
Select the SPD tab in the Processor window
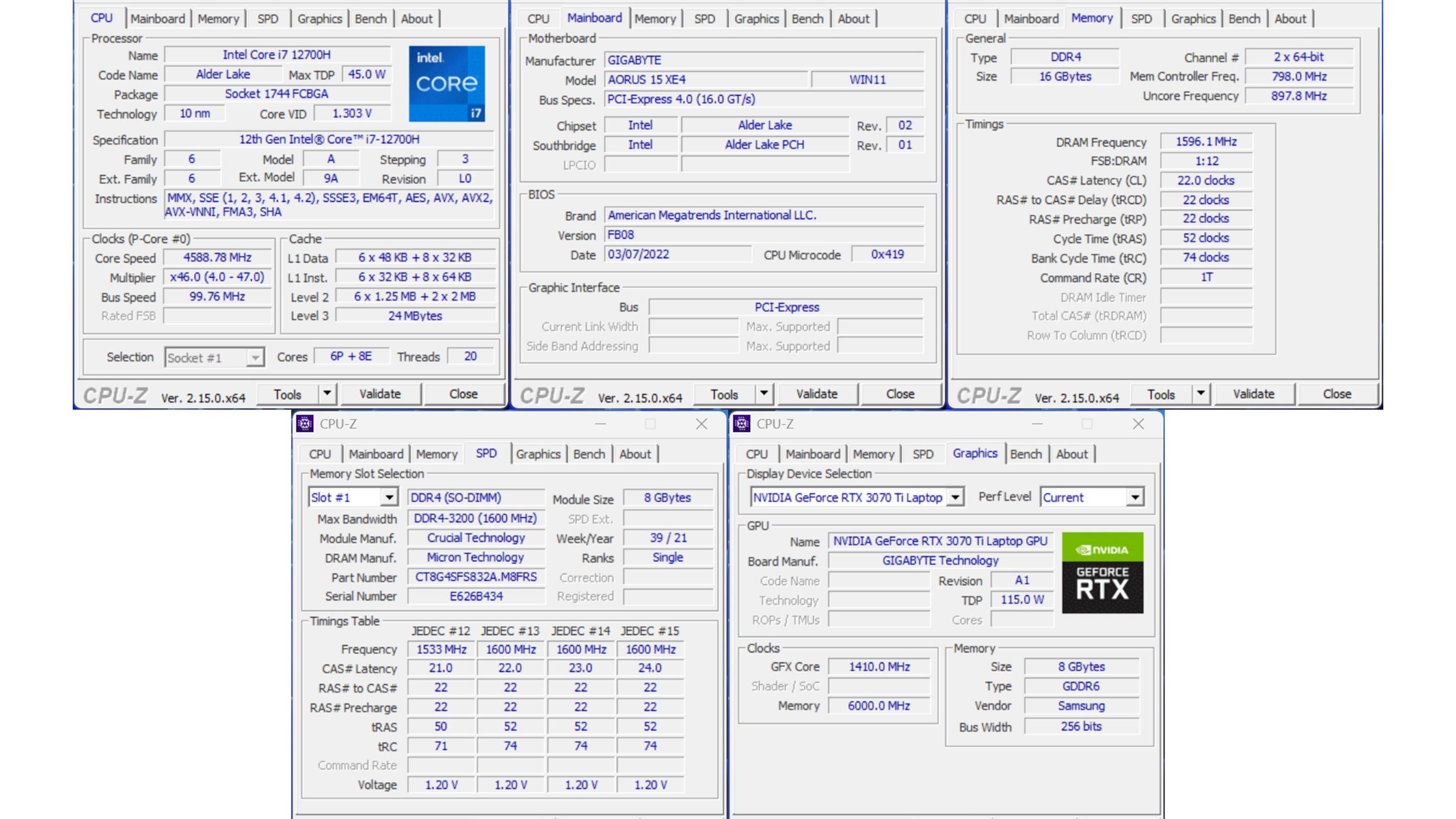[x=268, y=18]
